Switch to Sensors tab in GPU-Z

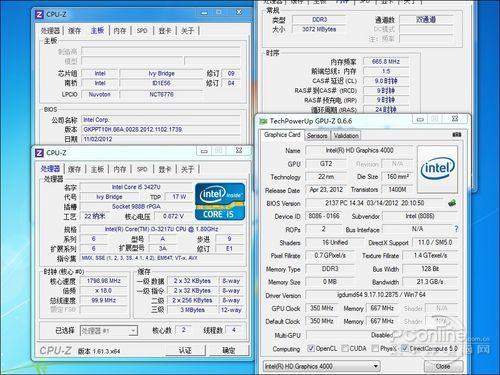[x=317, y=136]
